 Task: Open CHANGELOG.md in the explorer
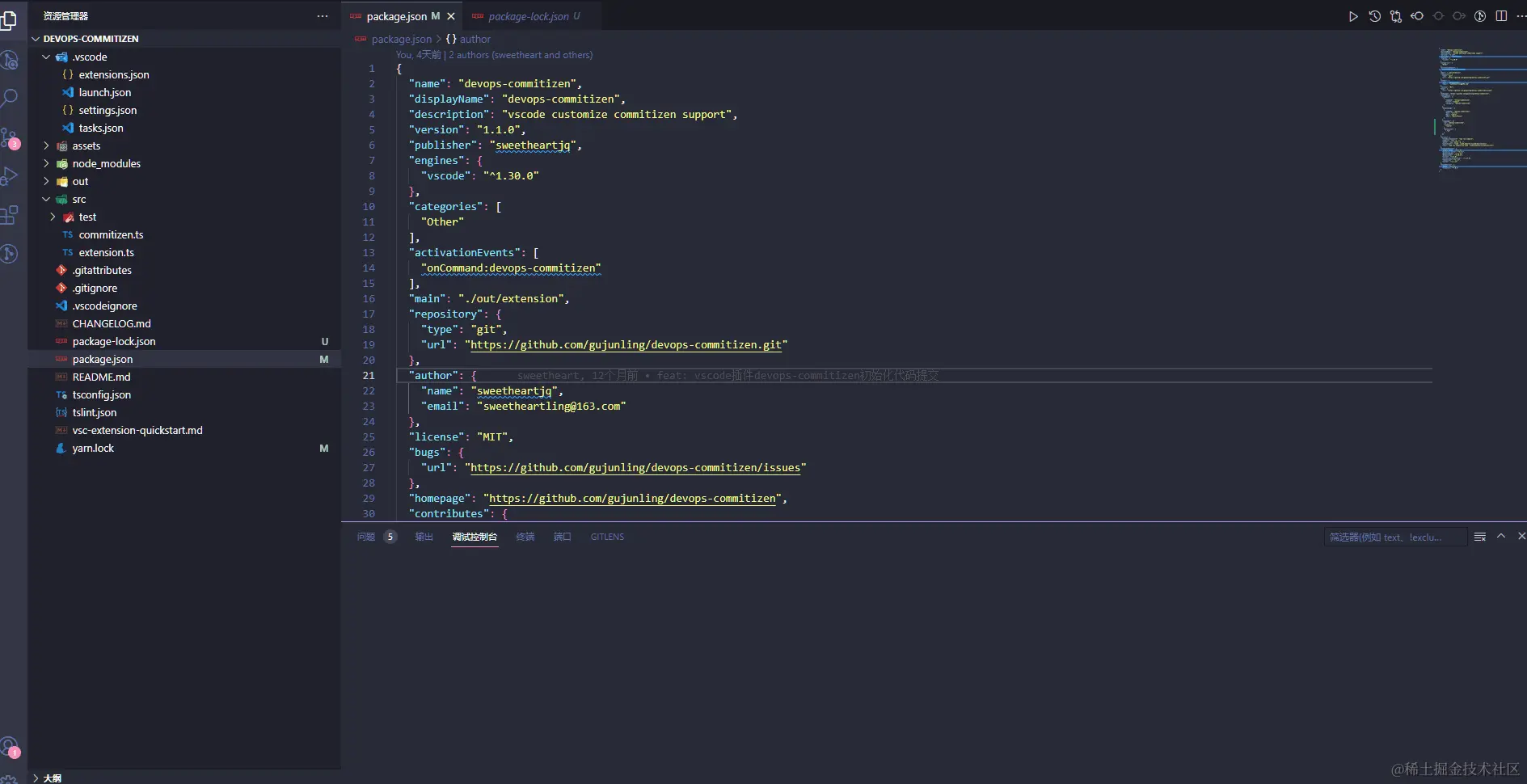(x=184, y=323)
